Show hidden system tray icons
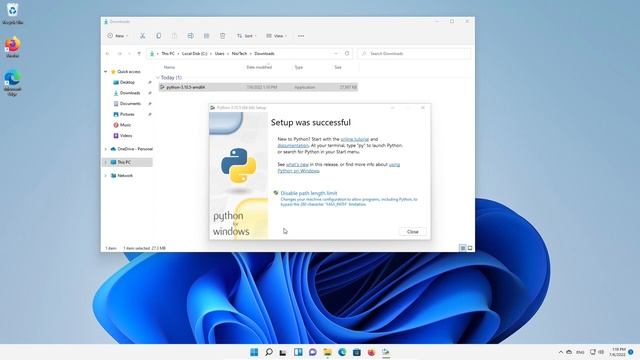Viewport: 640px width, 360px height. [560, 352]
